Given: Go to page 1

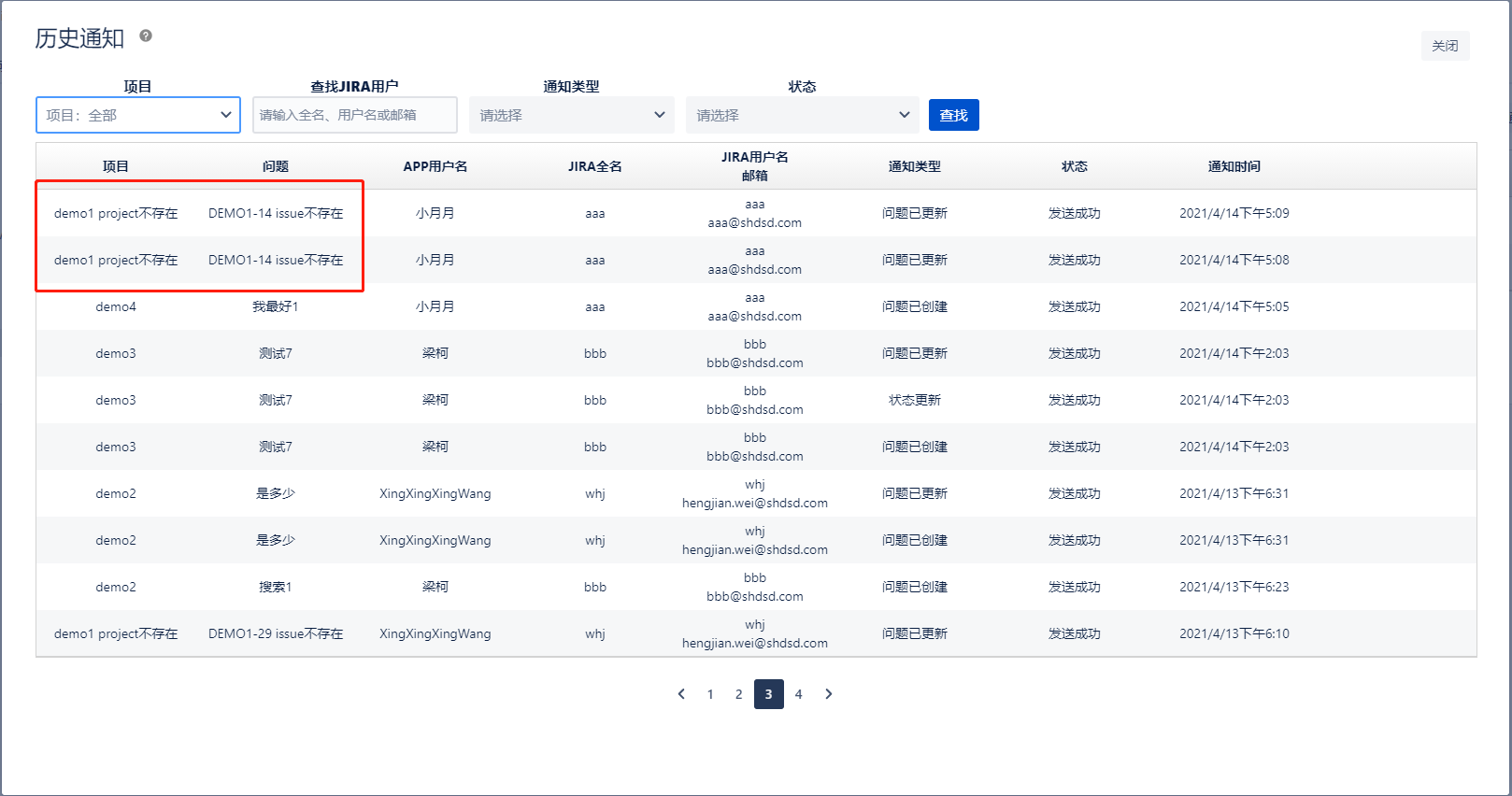Looking at the screenshot, I should (x=710, y=694).
